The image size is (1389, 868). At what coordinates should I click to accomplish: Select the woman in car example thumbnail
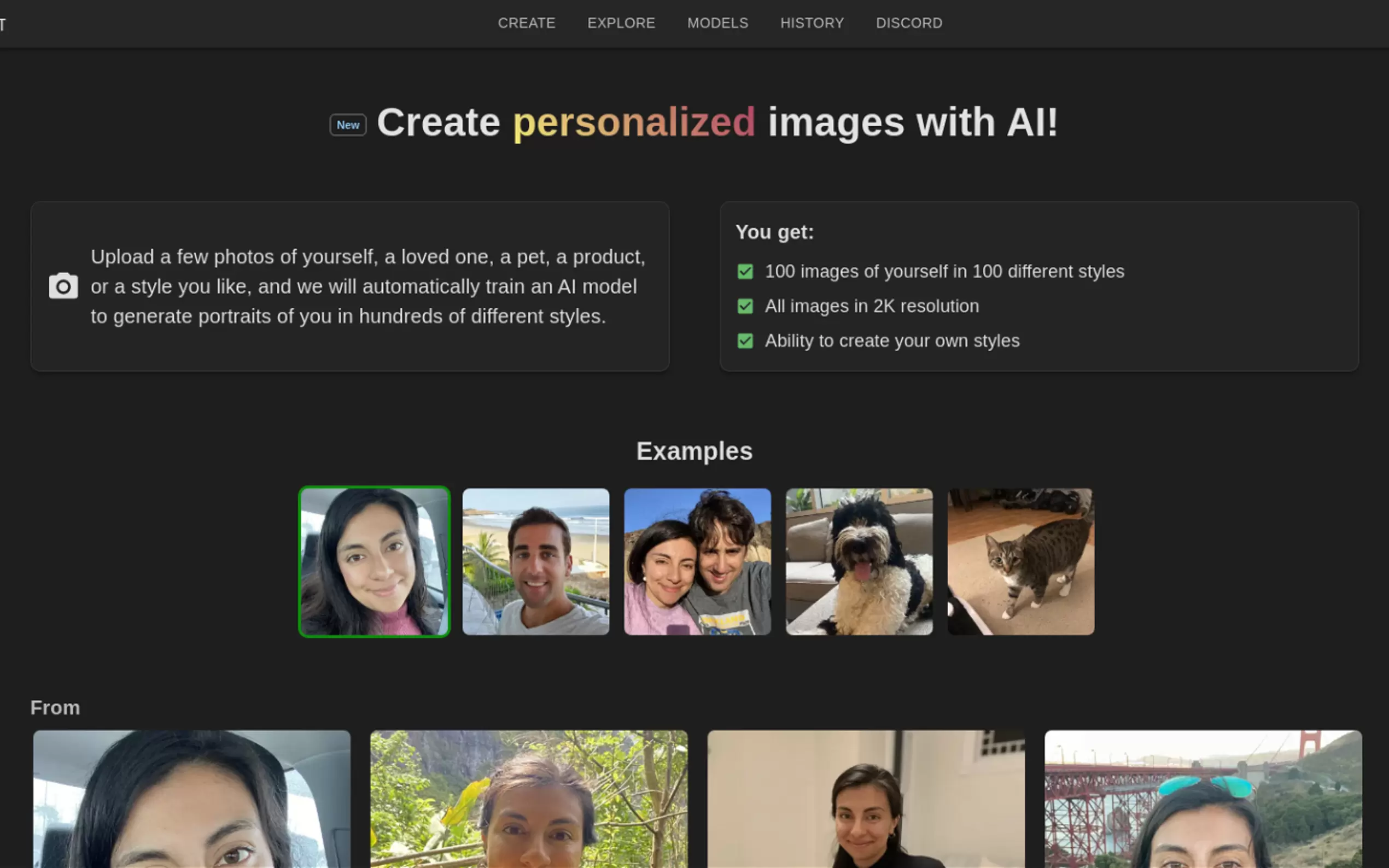pos(375,561)
